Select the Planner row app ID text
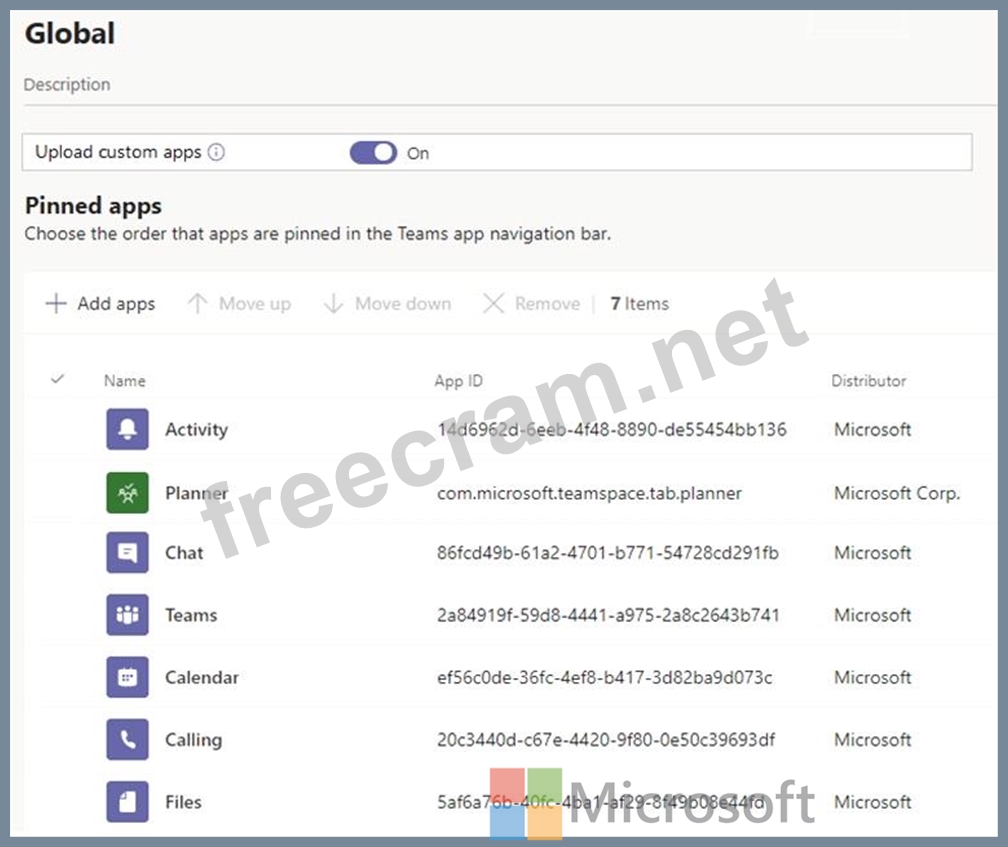1008x847 pixels. (589, 493)
